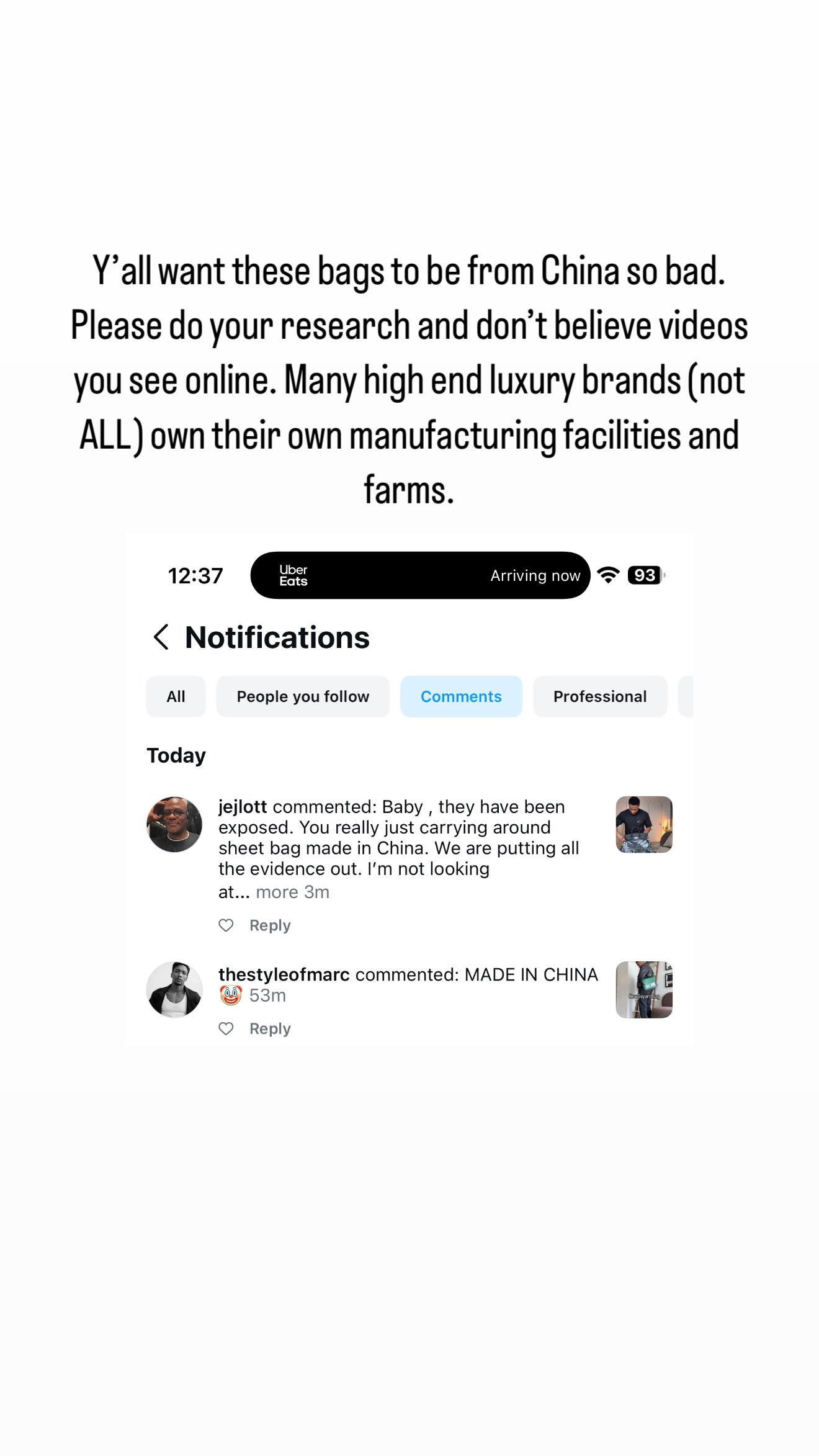The height and width of the screenshot is (1456, 819).
Task: Open post thumbnail beside jejlott's comment
Action: [x=644, y=824]
